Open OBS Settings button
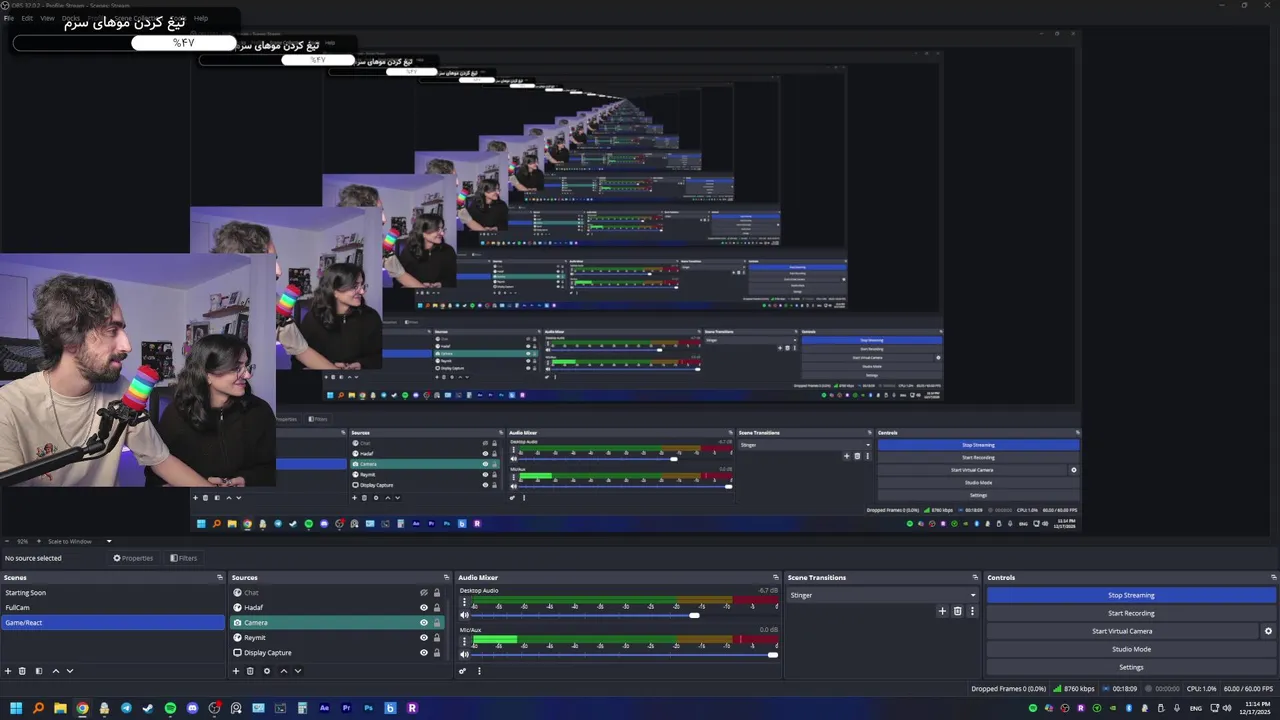The height and width of the screenshot is (720, 1280). click(1131, 667)
